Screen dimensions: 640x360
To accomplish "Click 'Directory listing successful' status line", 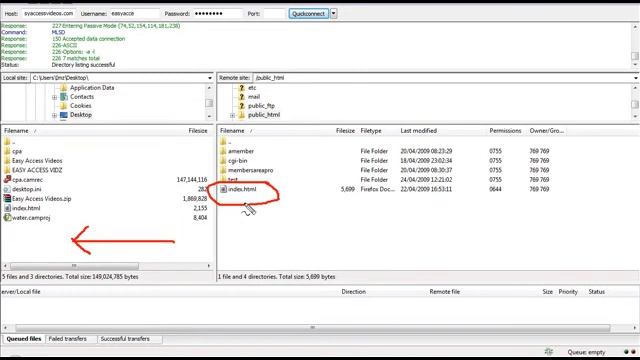I will pyautogui.click(x=83, y=65).
